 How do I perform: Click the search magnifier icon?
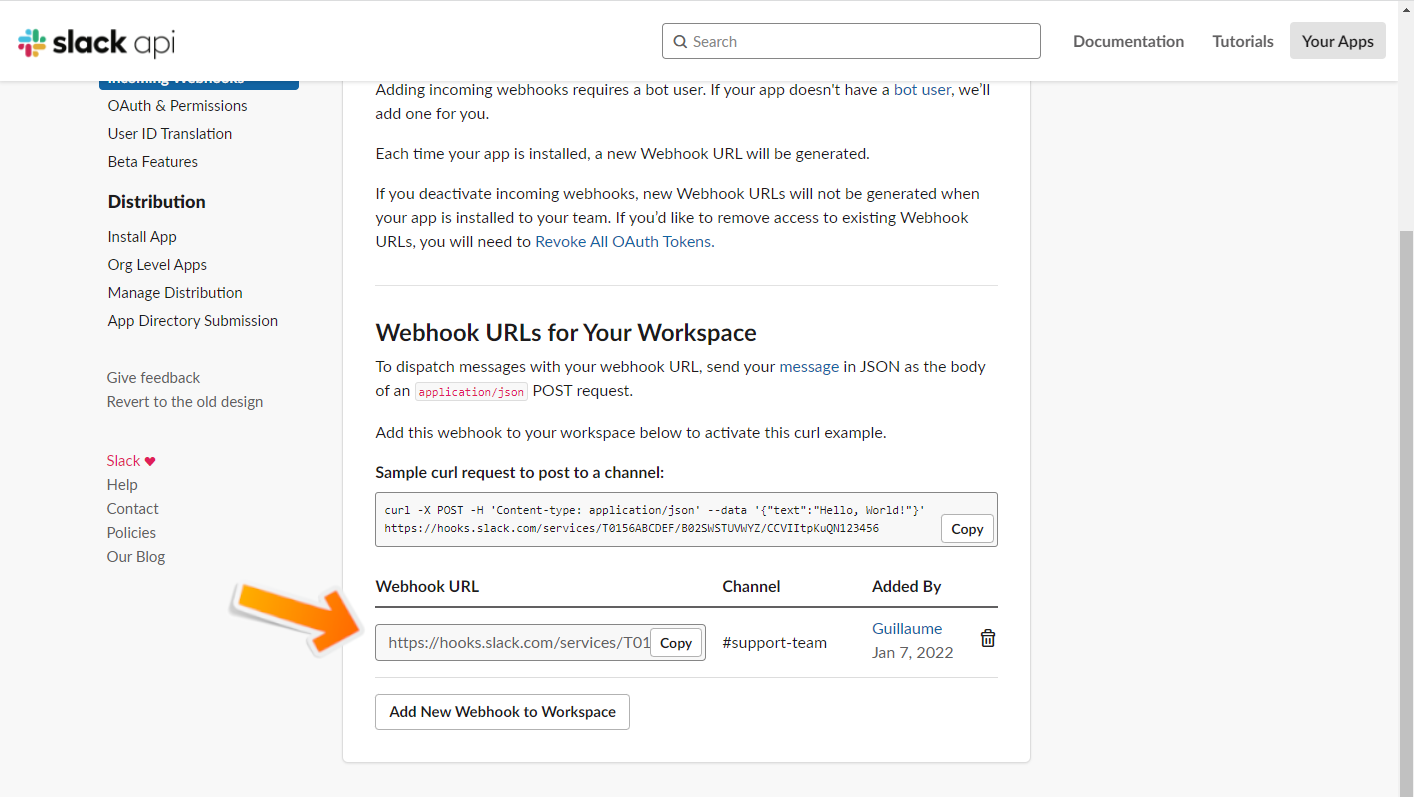coord(681,42)
